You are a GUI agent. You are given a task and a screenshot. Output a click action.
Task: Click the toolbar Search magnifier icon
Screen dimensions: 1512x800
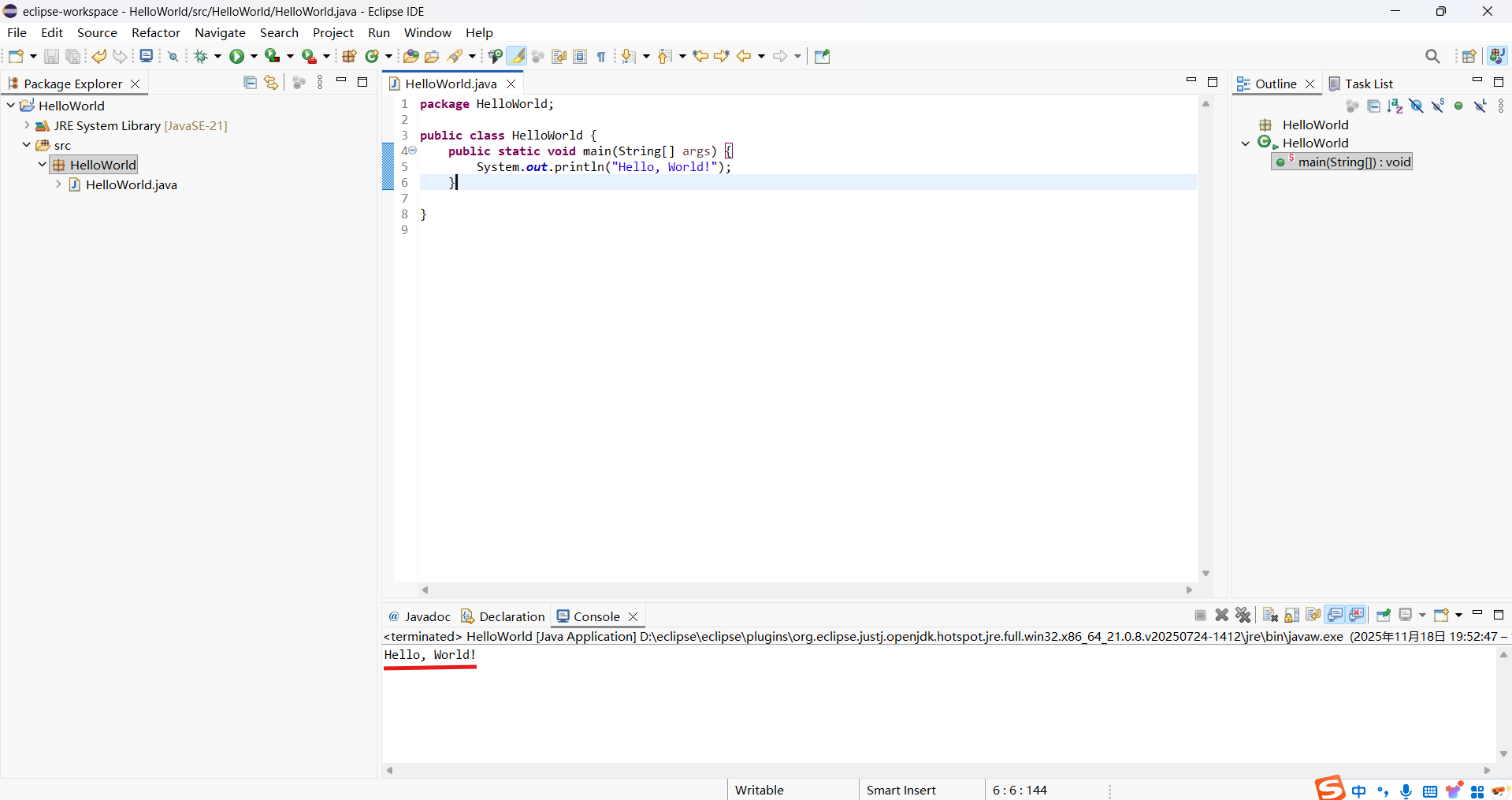1432,56
